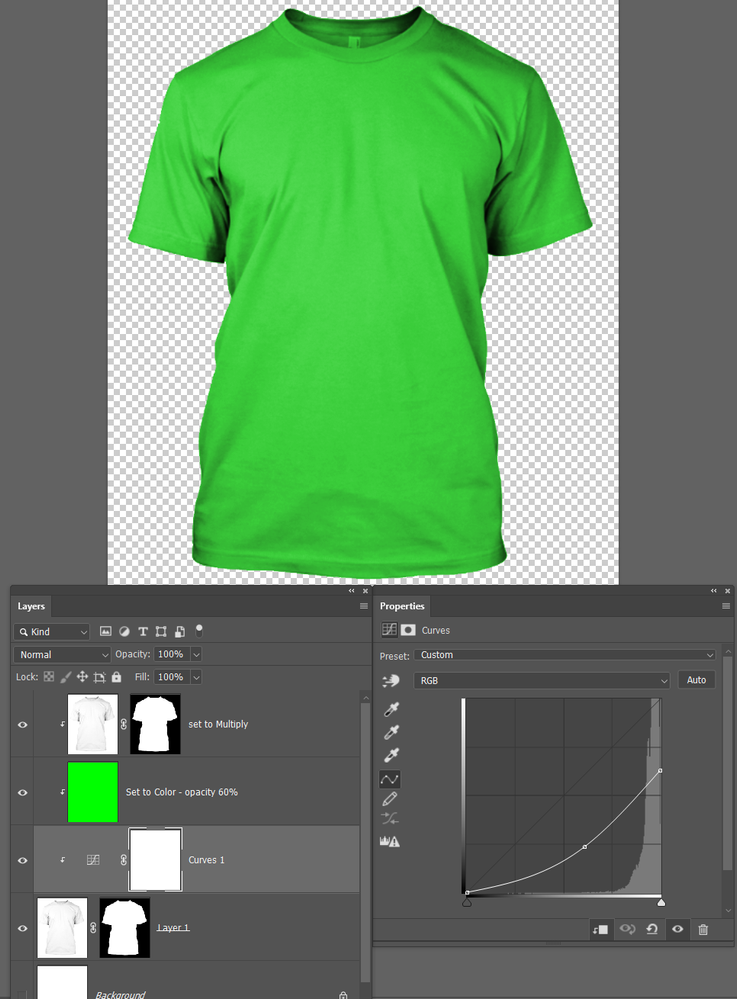Select the green color fill layer thumbnail
Viewport: 737px width, 999px height.
93,792
